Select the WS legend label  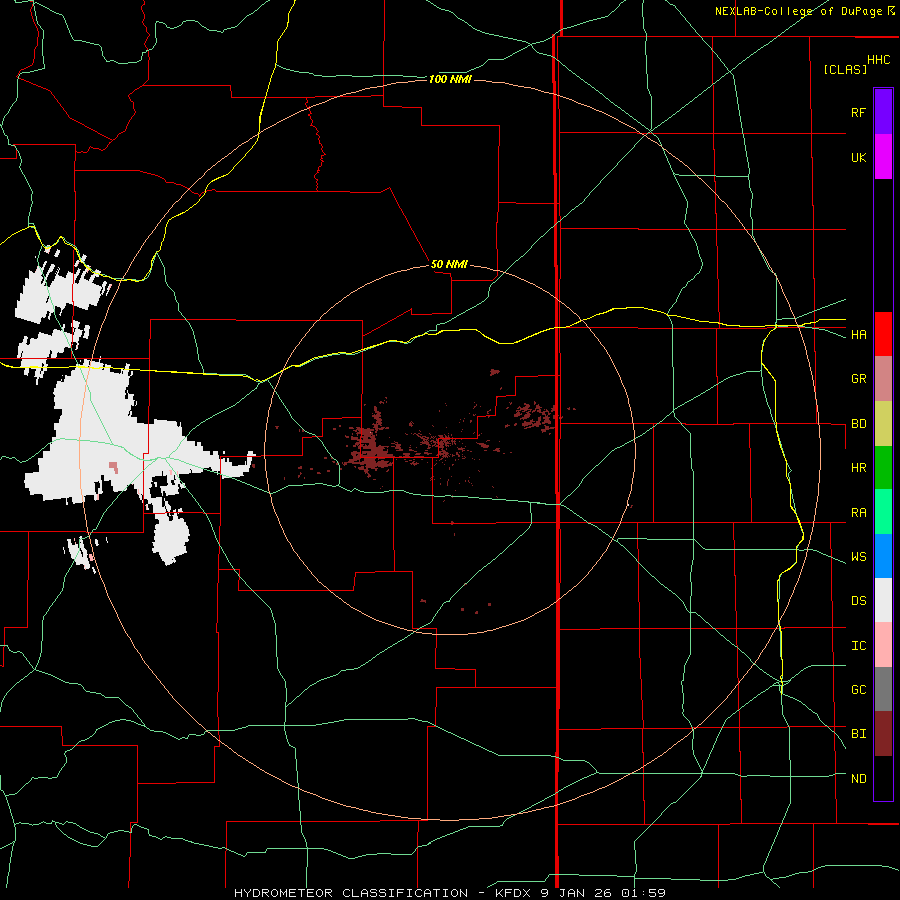858,557
